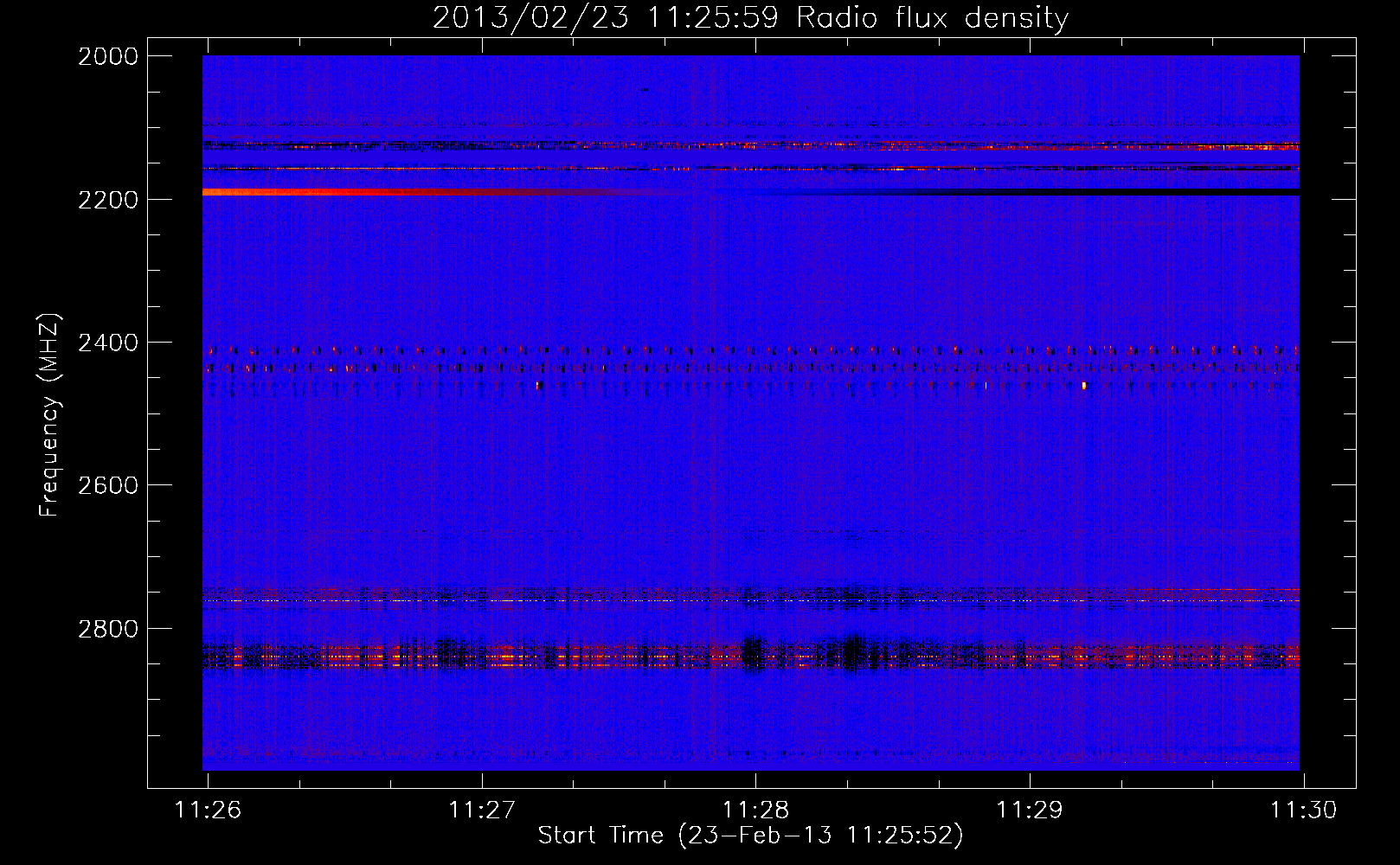Click the 'Start Time (23-Feb-13 11:25:52)' axis label
Image resolution: width=1400 pixels, height=865 pixels.
point(750,836)
